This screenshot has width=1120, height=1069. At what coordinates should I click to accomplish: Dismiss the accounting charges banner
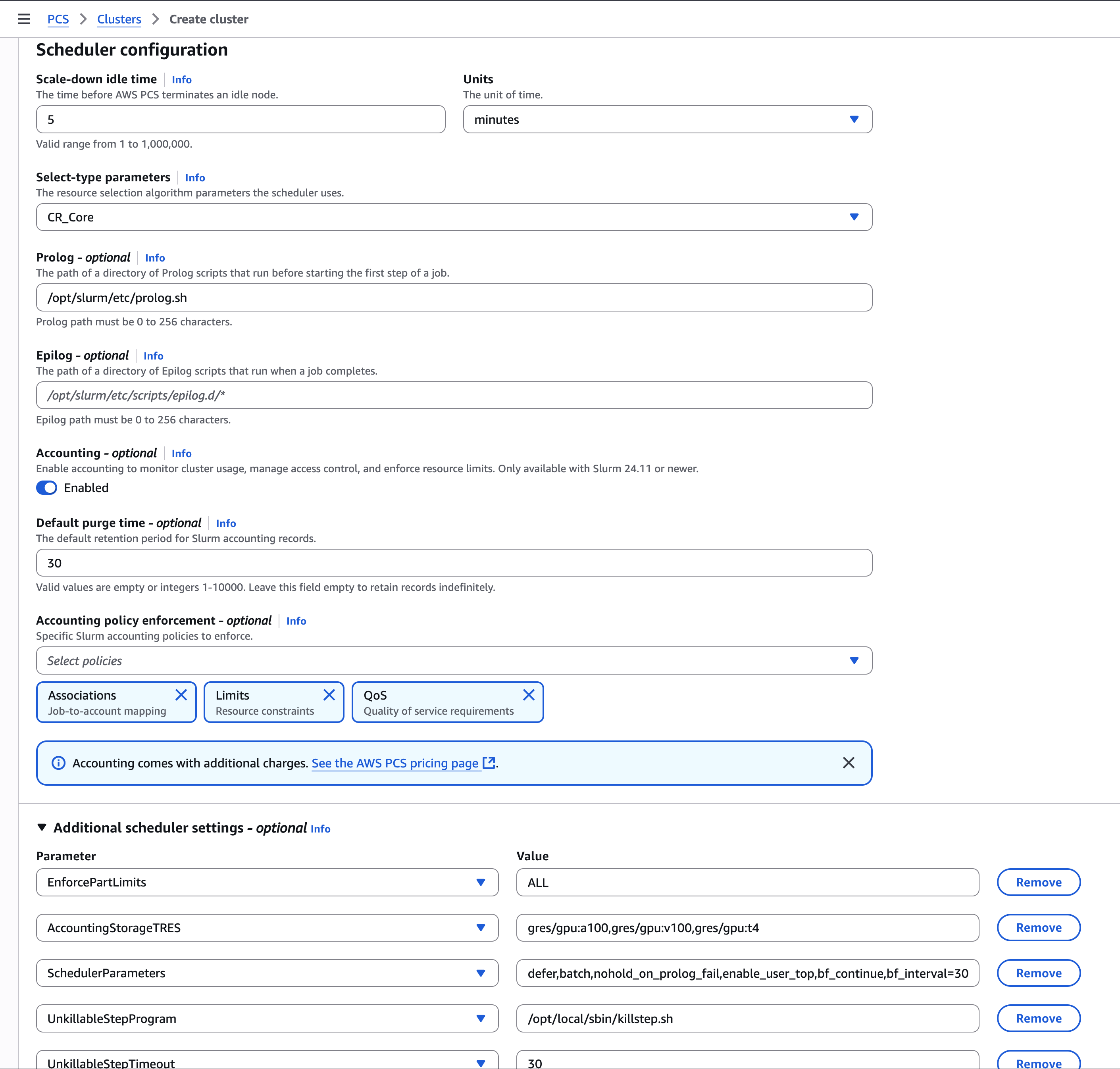(848, 763)
